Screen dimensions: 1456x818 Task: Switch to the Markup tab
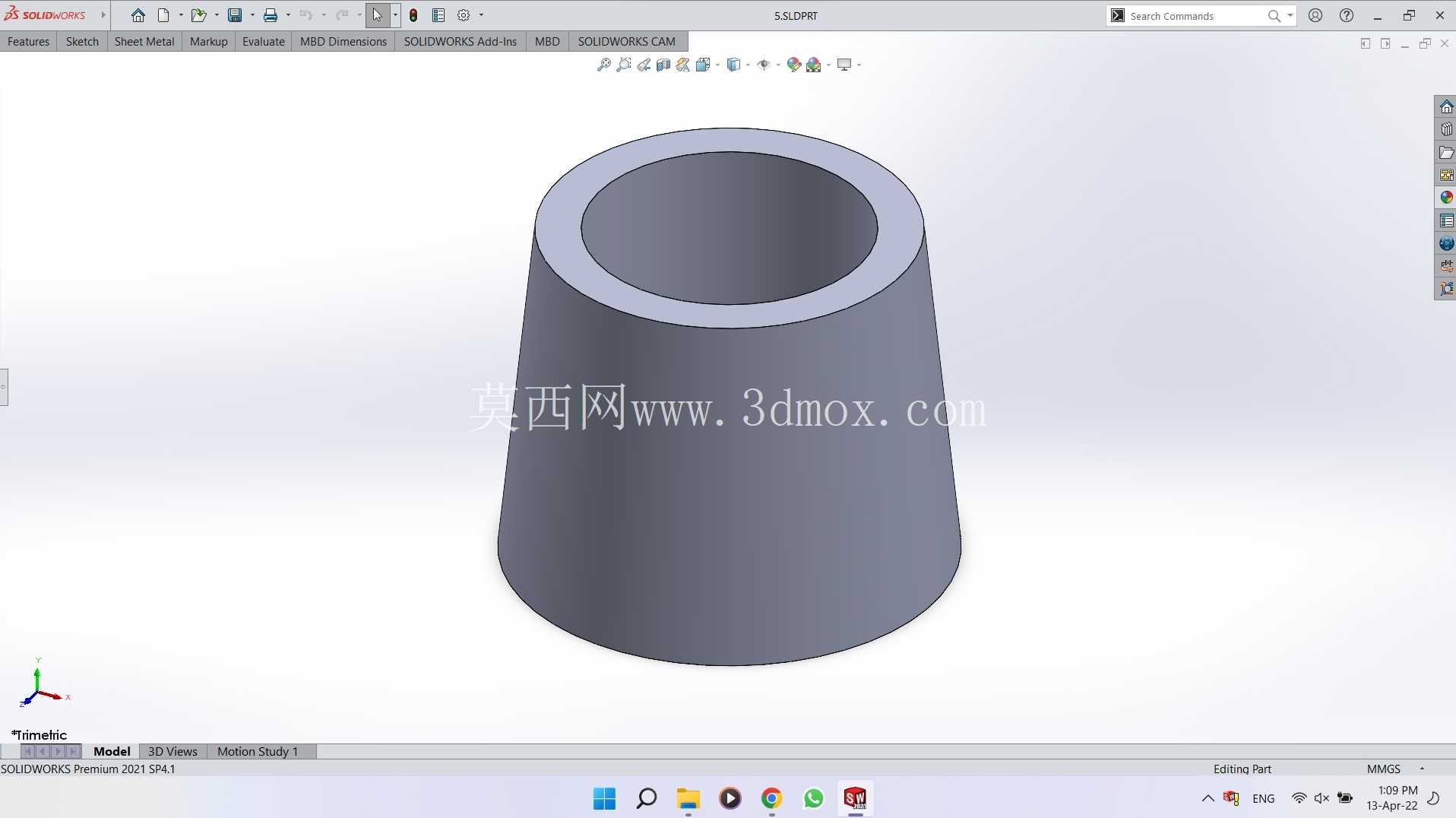(x=209, y=42)
